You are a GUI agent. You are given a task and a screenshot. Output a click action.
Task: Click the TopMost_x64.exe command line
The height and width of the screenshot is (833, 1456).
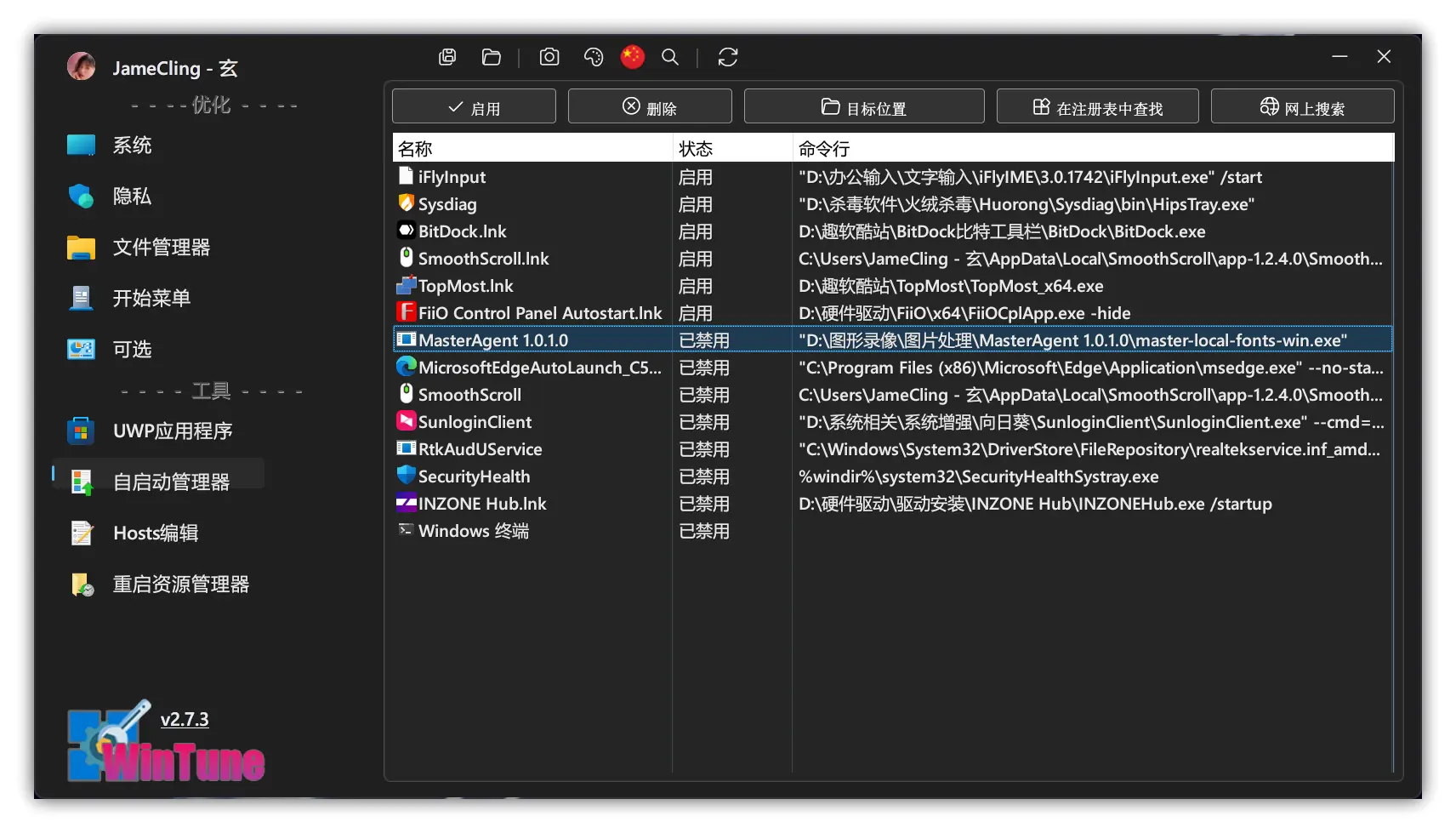coord(951,286)
